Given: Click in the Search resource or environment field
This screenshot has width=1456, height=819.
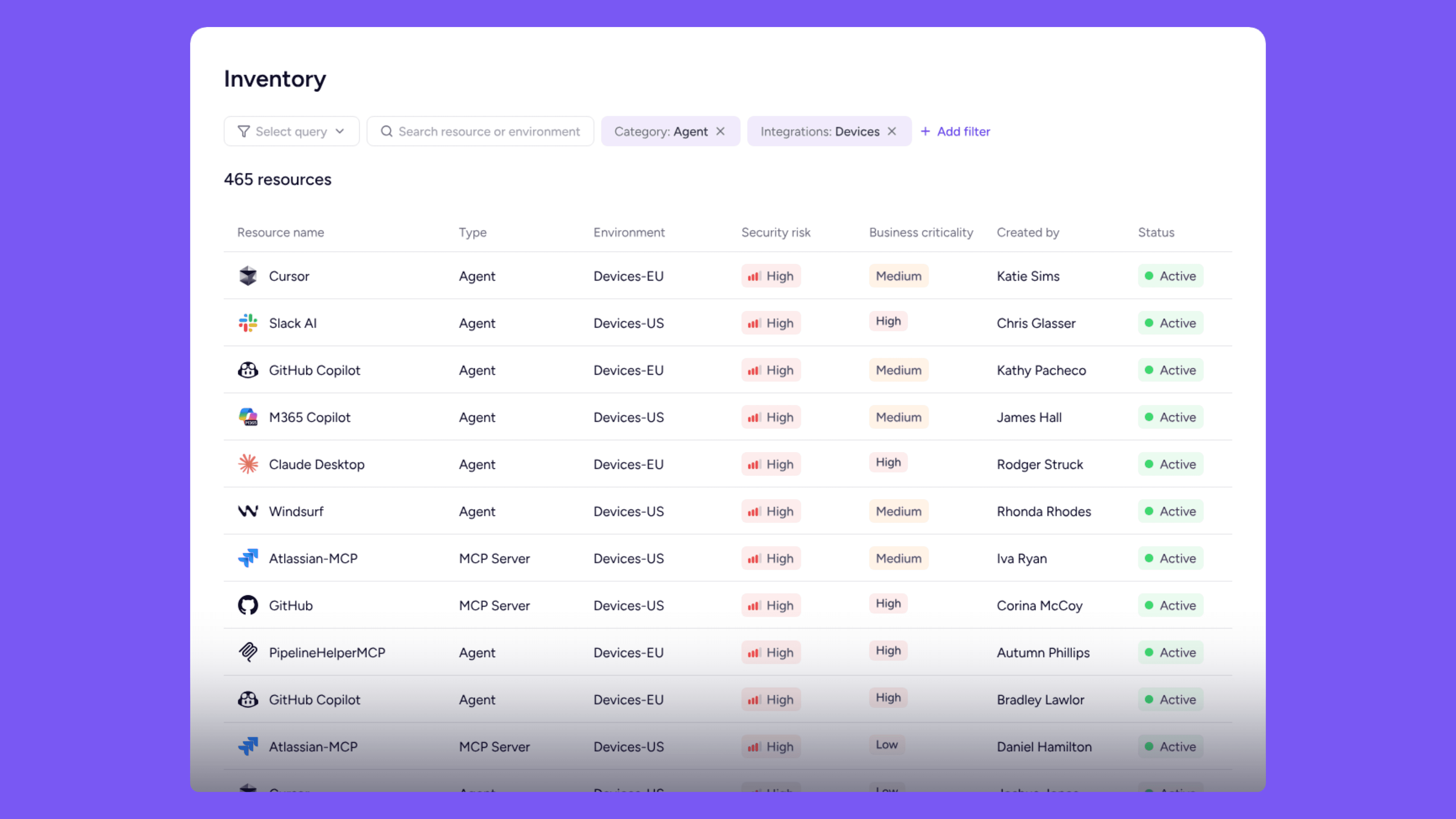Looking at the screenshot, I should point(489,131).
